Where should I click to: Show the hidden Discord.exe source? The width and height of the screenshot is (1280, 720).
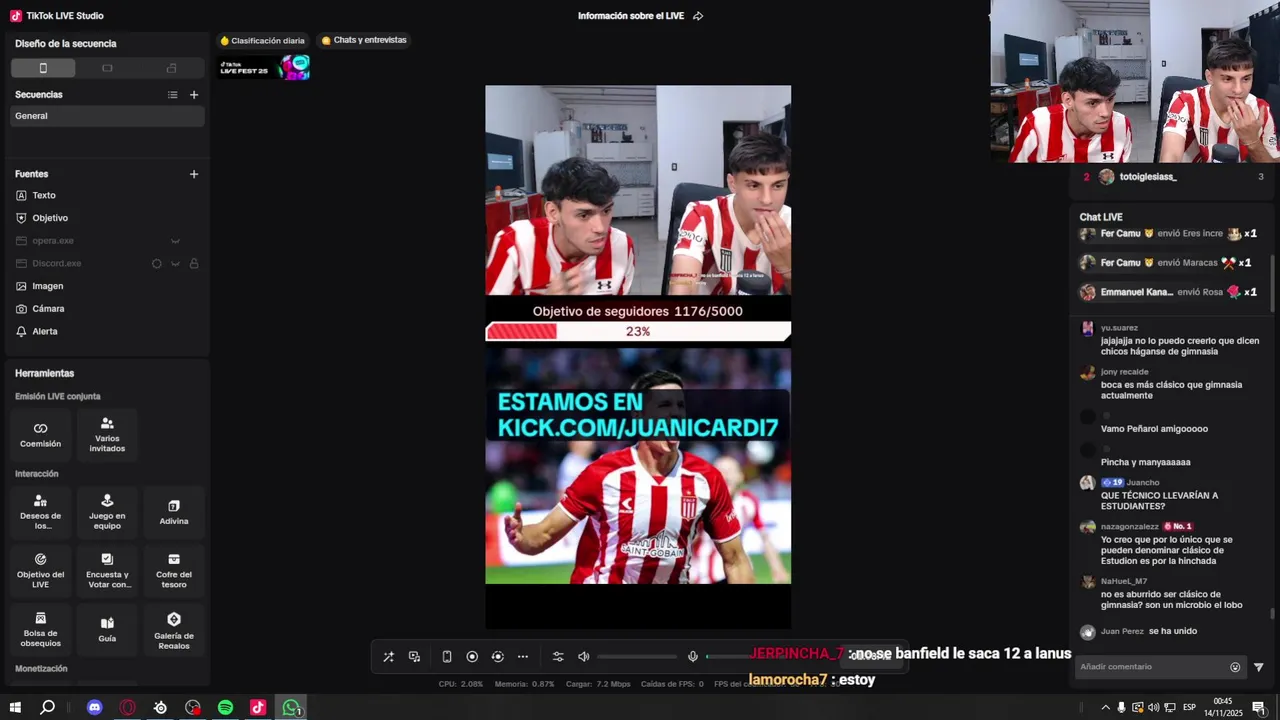point(175,264)
